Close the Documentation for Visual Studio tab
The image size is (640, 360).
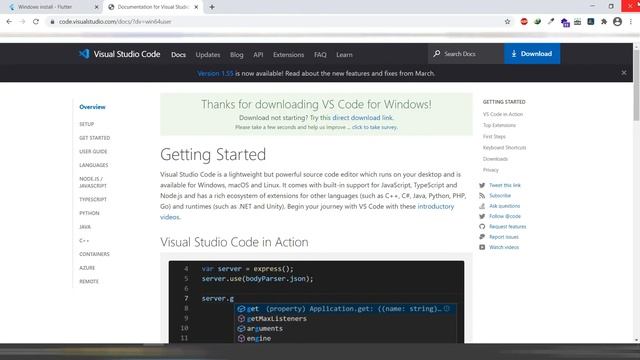tap(196, 7)
